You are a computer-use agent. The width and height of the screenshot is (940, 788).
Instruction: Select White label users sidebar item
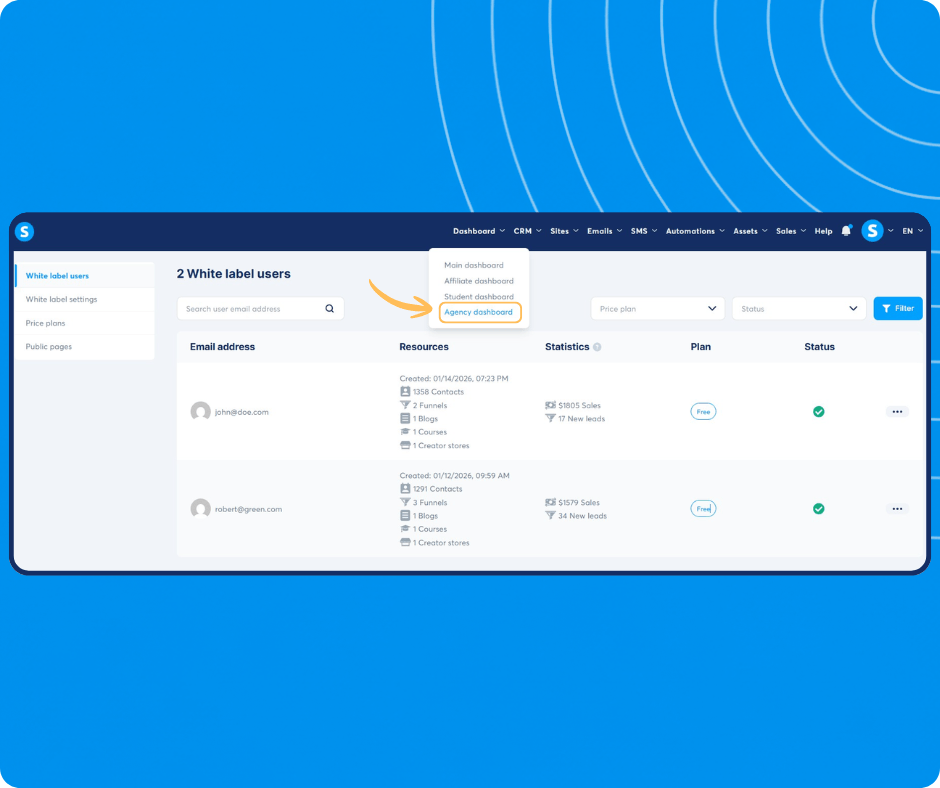[x=57, y=276]
